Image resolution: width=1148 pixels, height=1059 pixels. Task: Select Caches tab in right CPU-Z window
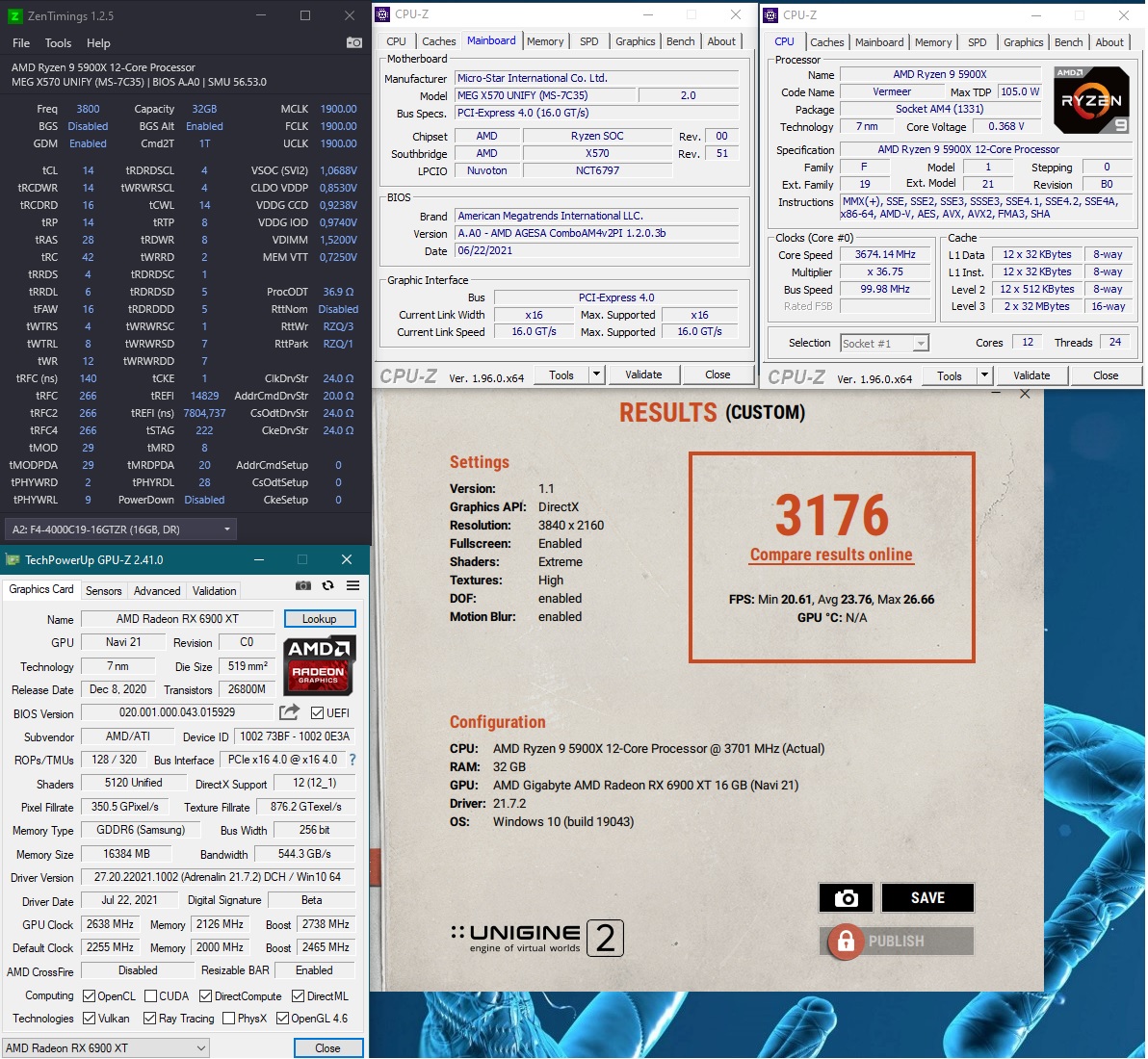826,42
